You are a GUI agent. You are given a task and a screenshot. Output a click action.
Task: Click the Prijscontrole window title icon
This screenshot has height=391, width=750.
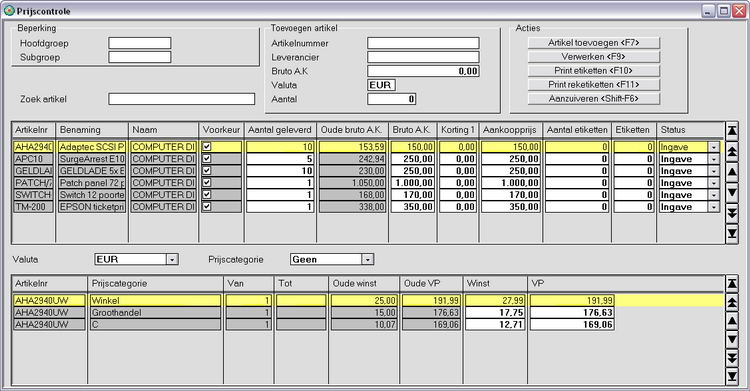pos(9,11)
